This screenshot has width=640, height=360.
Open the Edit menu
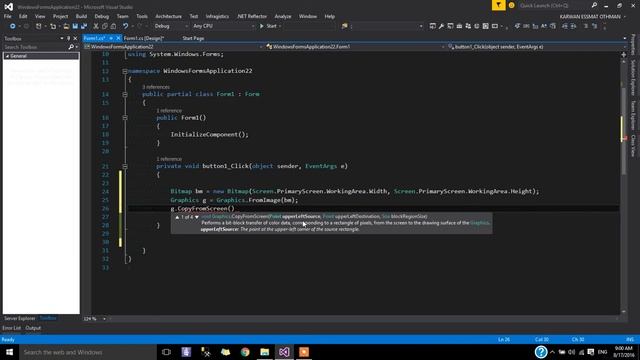click(x=23, y=16)
